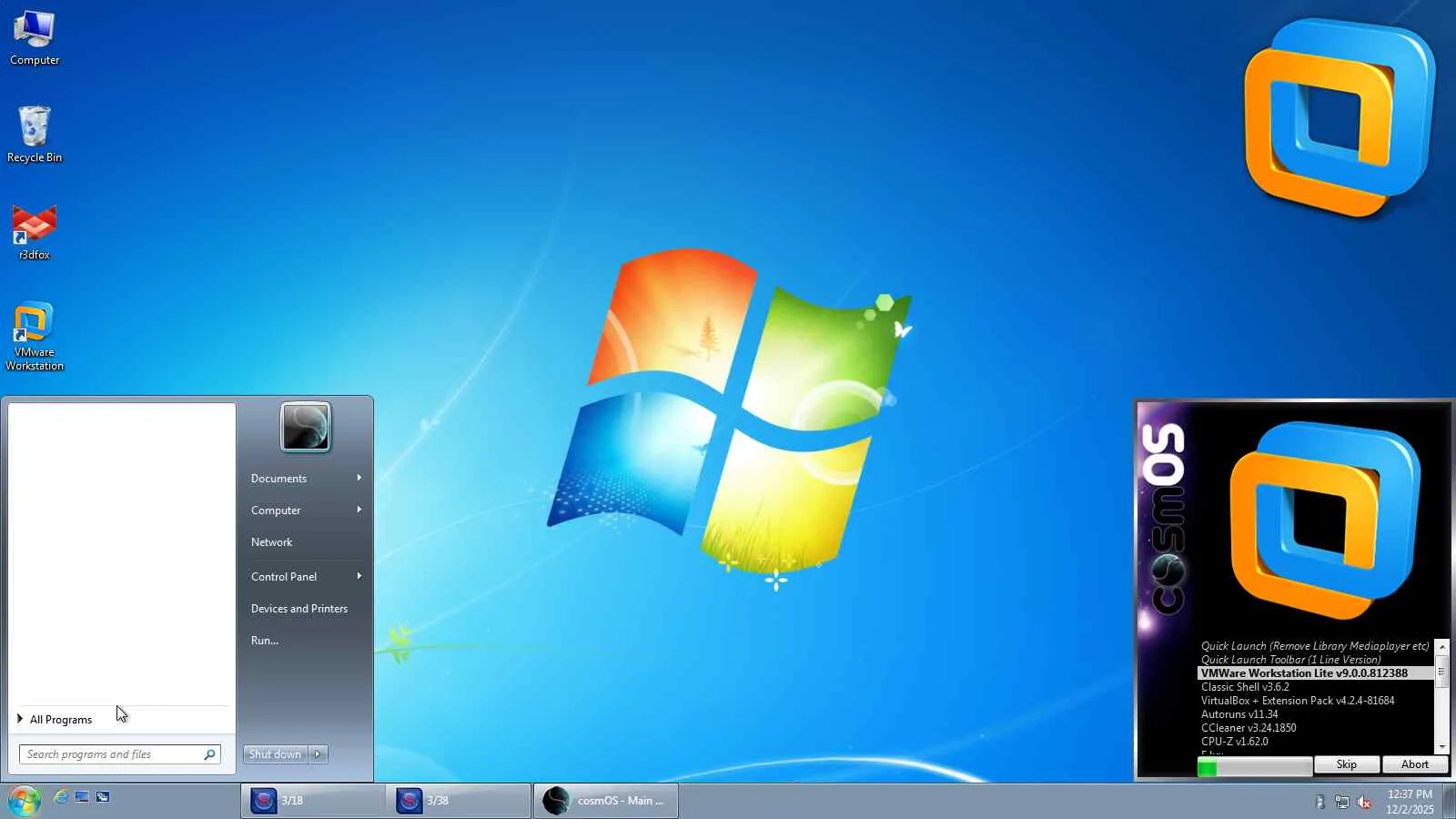Image resolution: width=1456 pixels, height=819 pixels.
Task: Launch Internet Explorer from Quick Launch
Action: click(61, 797)
